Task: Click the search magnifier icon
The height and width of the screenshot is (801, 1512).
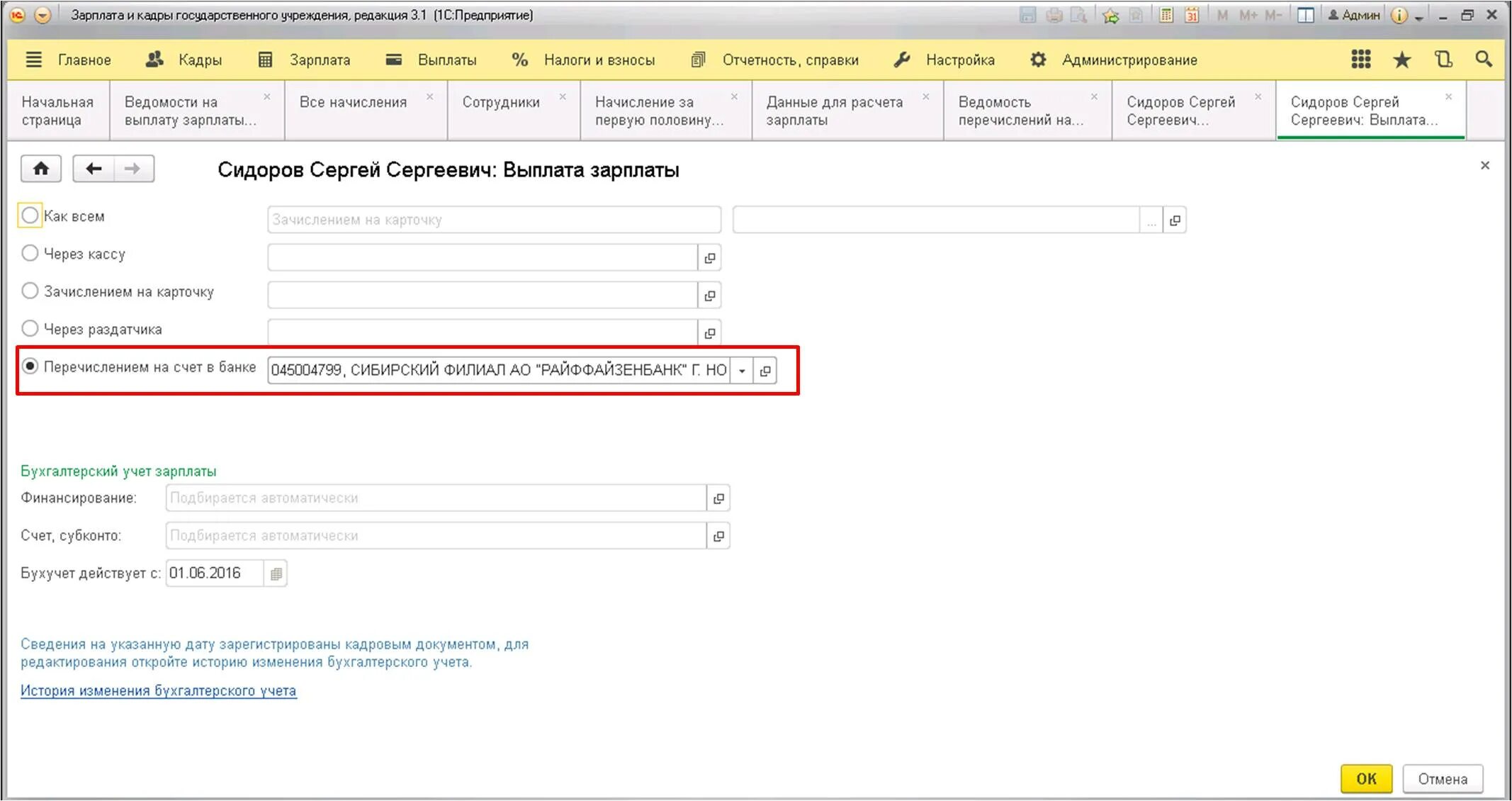Action: pyautogui.click(x=1484, y=60)
